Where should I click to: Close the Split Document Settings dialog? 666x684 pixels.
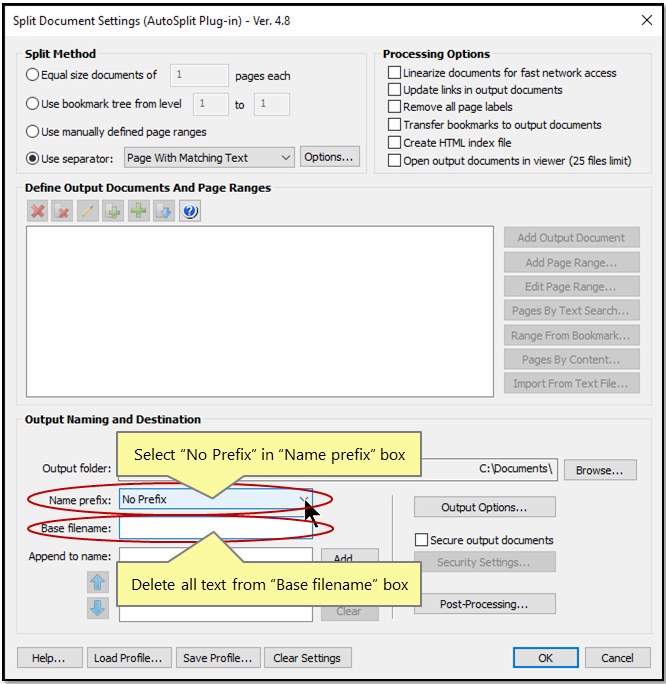click(647, 20)
